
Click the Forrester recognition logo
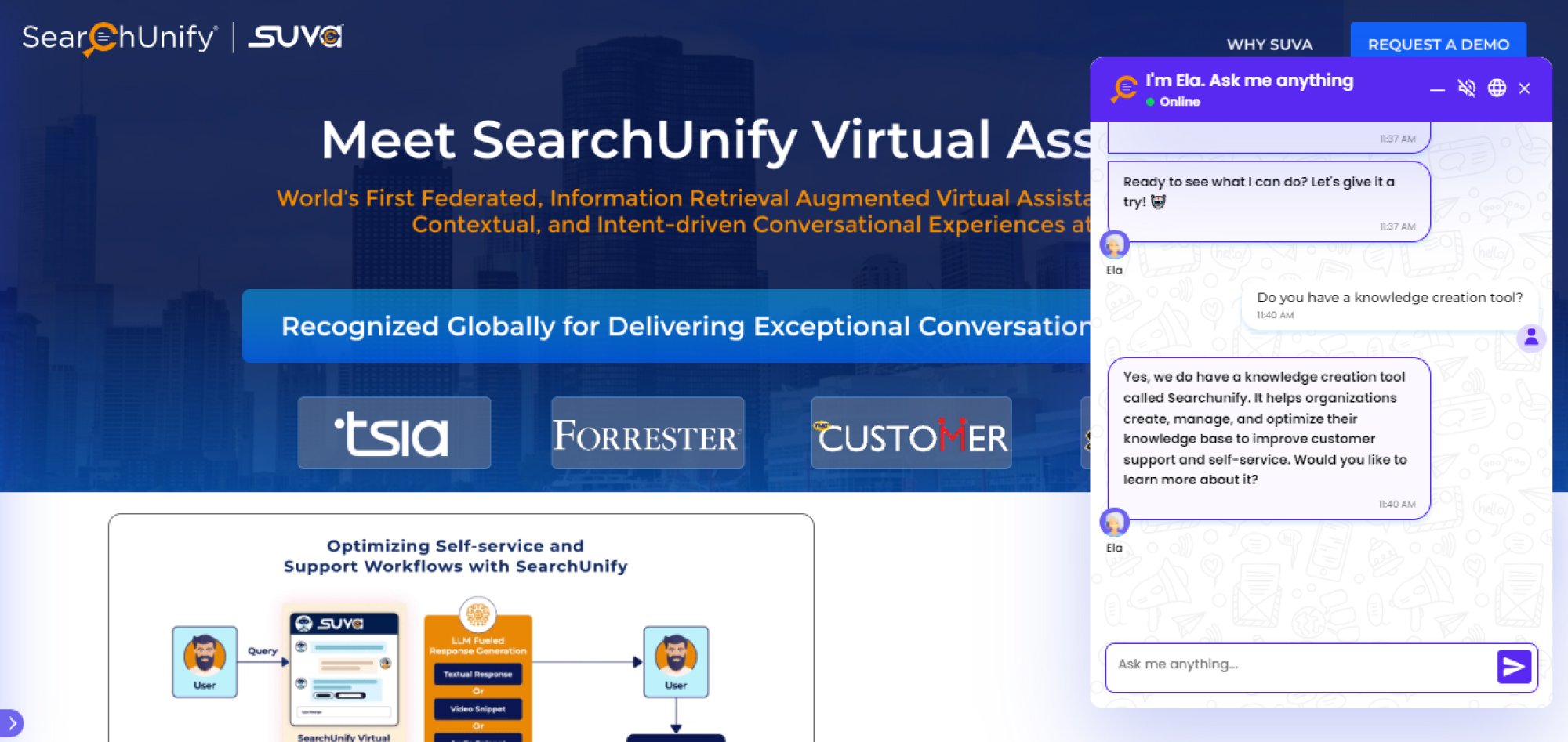tap(648, 433)
